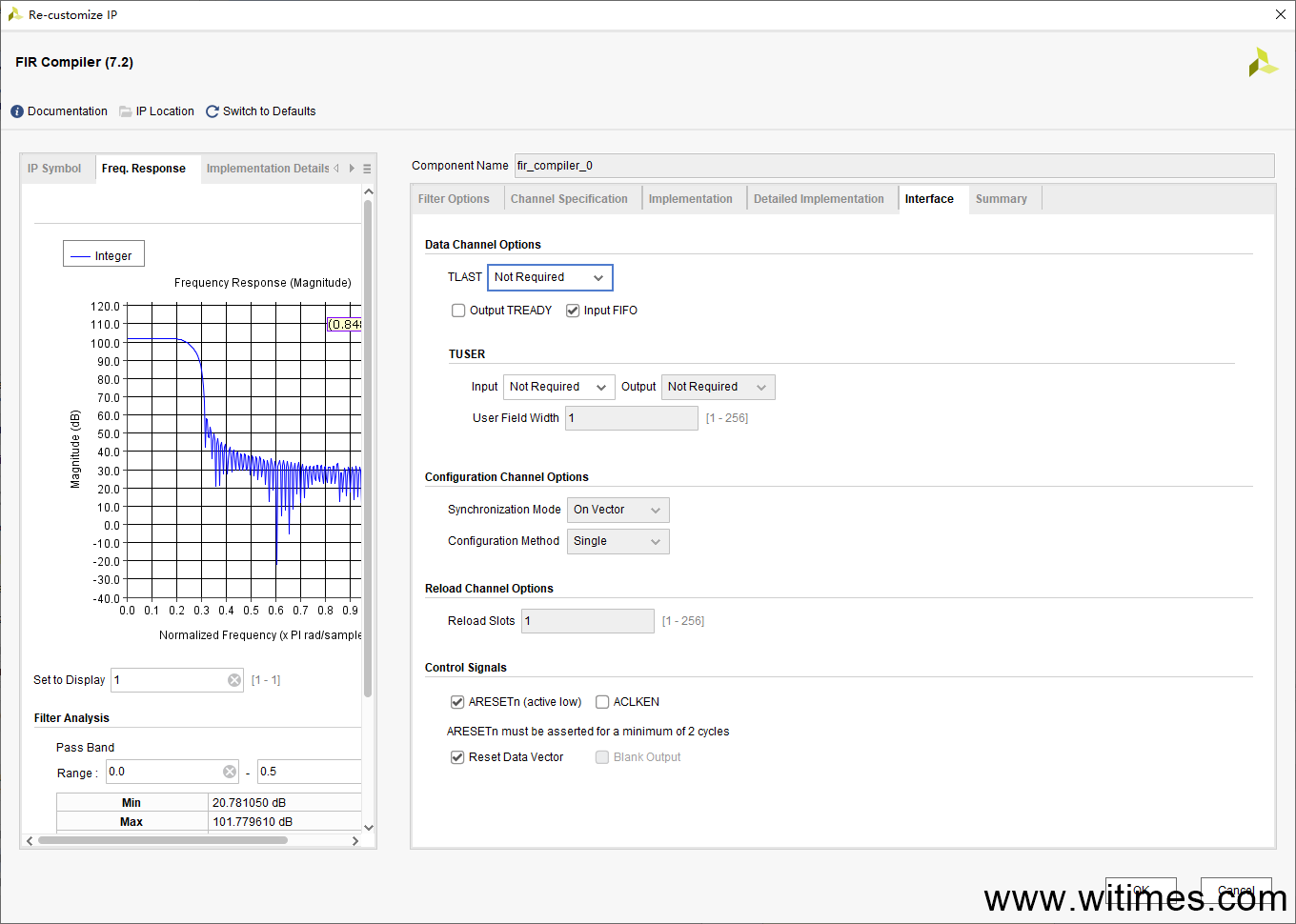Click Switch to Defaults
Screen dimensions: 1296x924
pyautogui.click(x=269, y=111)
